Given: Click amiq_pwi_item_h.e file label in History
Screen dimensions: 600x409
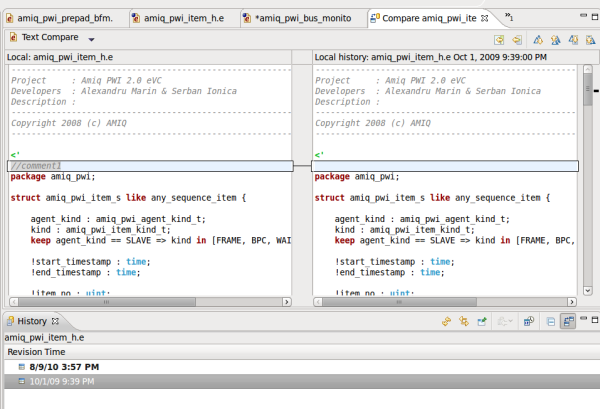Looking at the screenshot, I should coord(44,337).
